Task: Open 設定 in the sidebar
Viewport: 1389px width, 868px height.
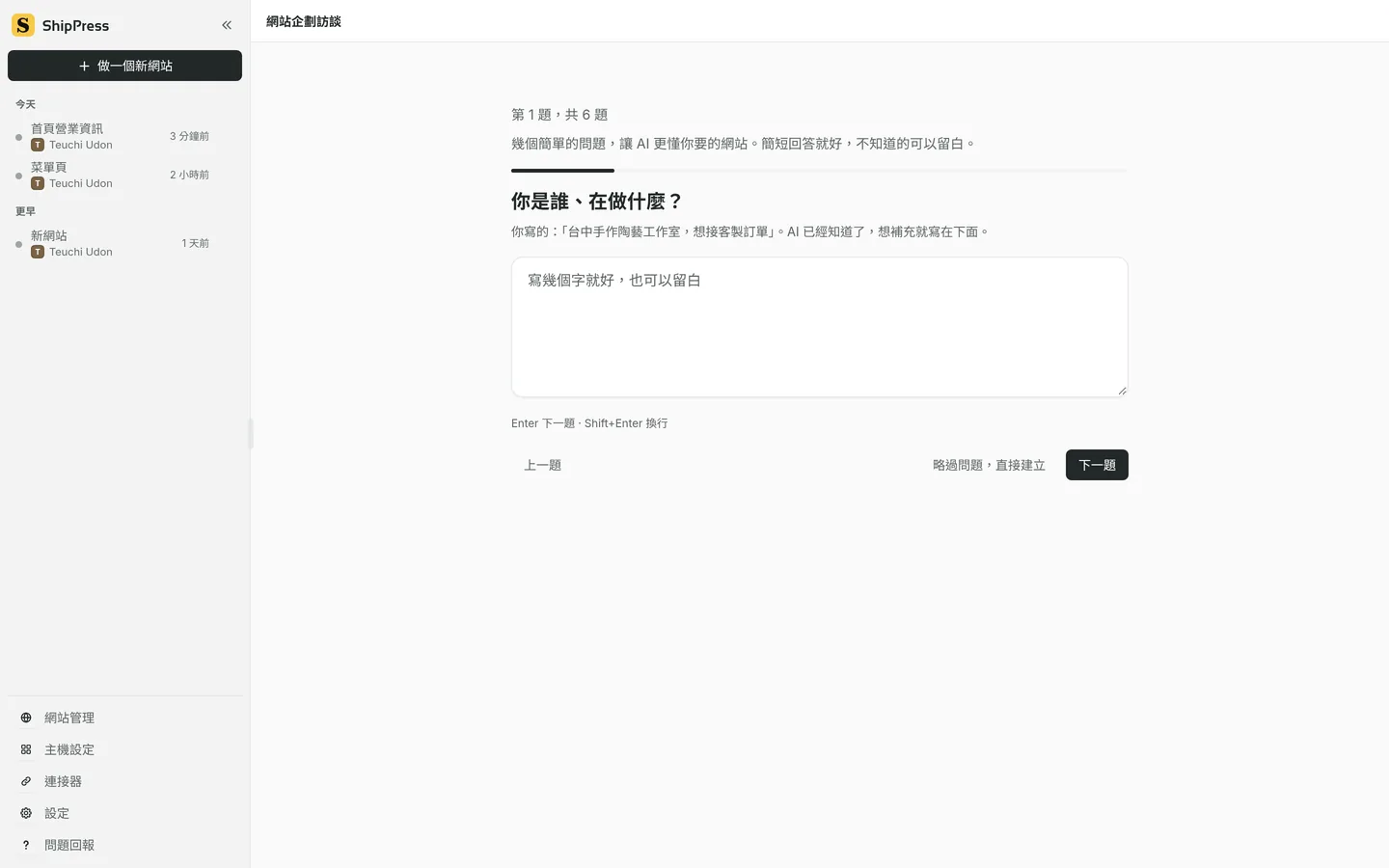Action: (125, 813)
